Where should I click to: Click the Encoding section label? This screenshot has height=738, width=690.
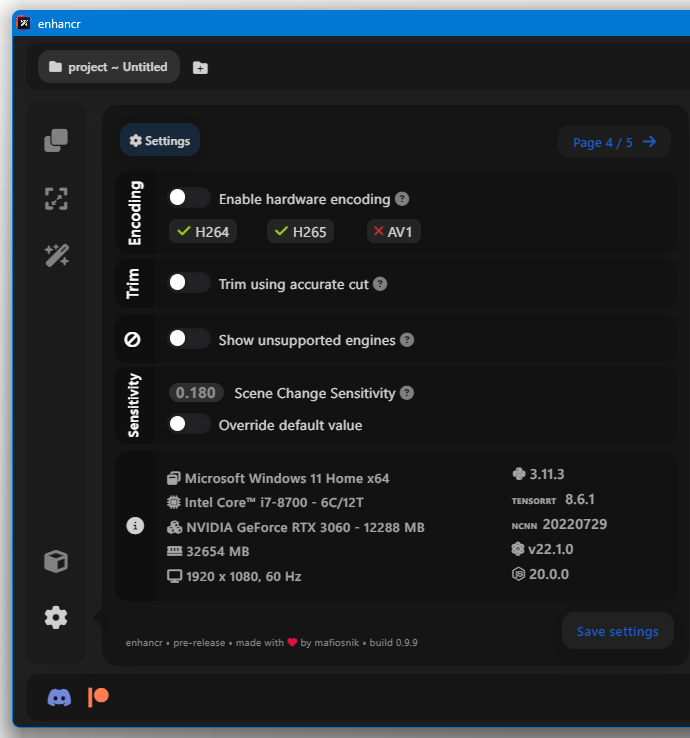[135, 213]
